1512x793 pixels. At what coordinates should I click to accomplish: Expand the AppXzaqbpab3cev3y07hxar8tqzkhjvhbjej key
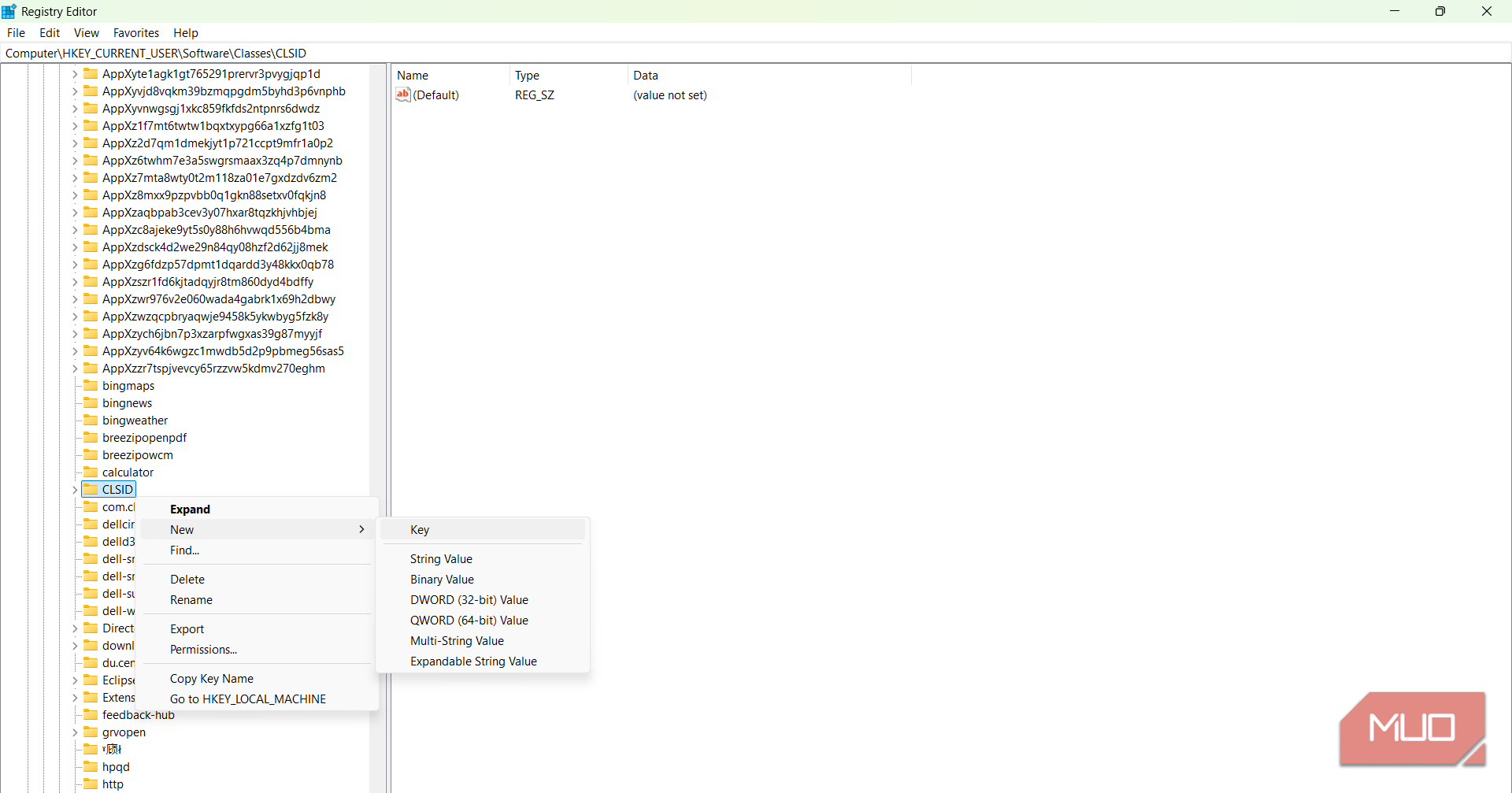click(x=75, y=213)
